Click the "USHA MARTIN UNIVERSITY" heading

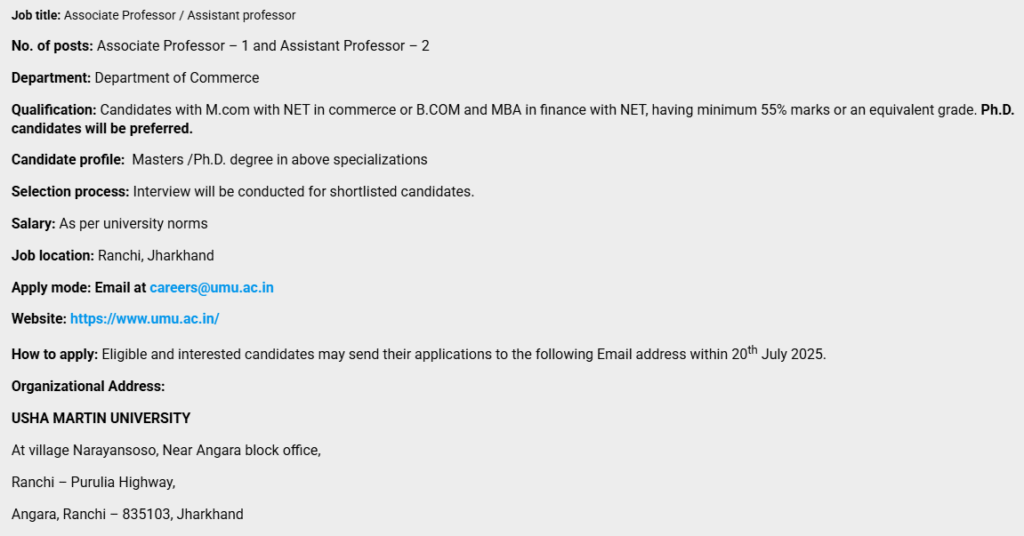pos(101,418)
